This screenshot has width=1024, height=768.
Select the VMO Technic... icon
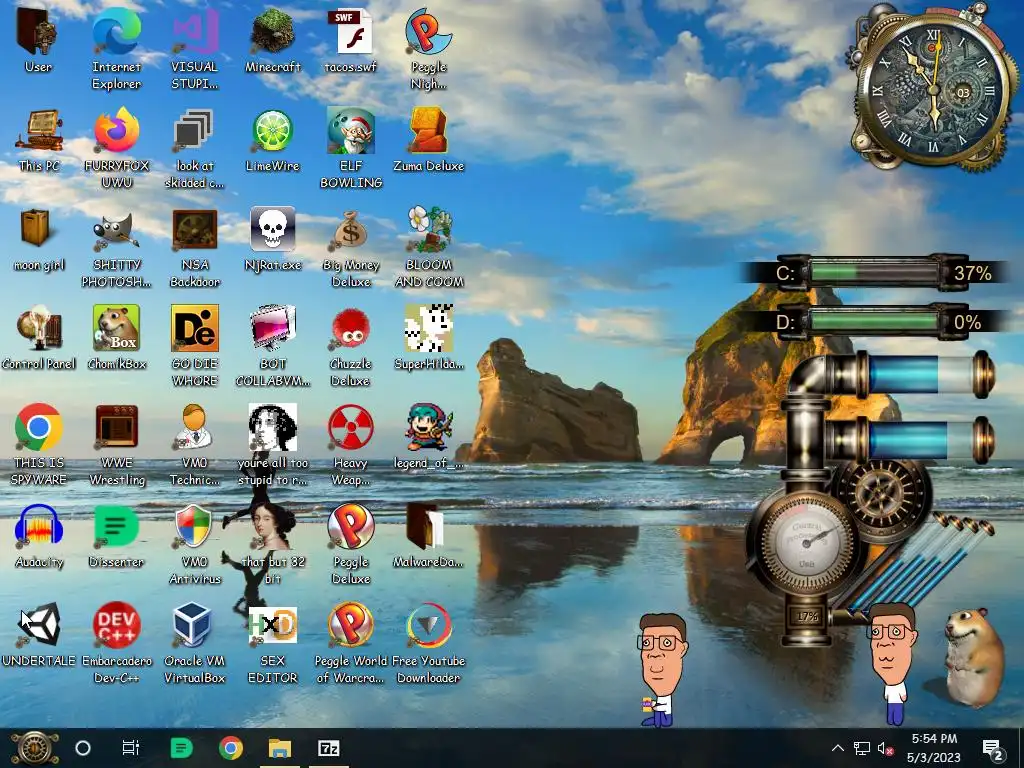[194, 428]
